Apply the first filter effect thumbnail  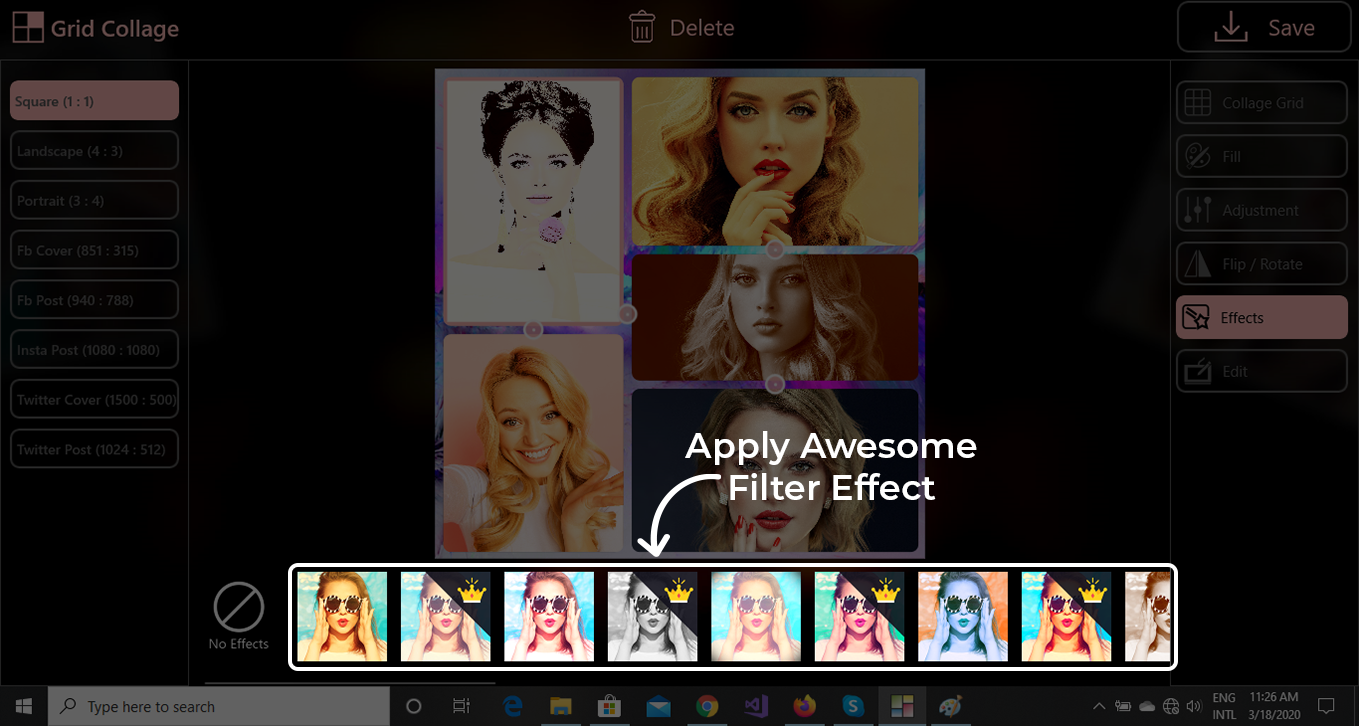point(342,617)
